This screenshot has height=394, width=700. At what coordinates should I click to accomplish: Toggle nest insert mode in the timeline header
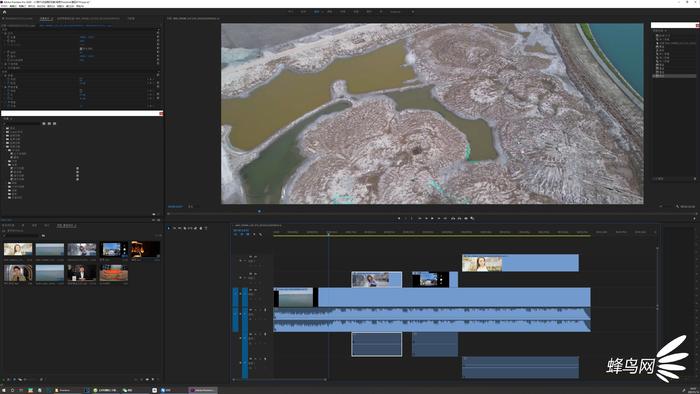point(236,234)
